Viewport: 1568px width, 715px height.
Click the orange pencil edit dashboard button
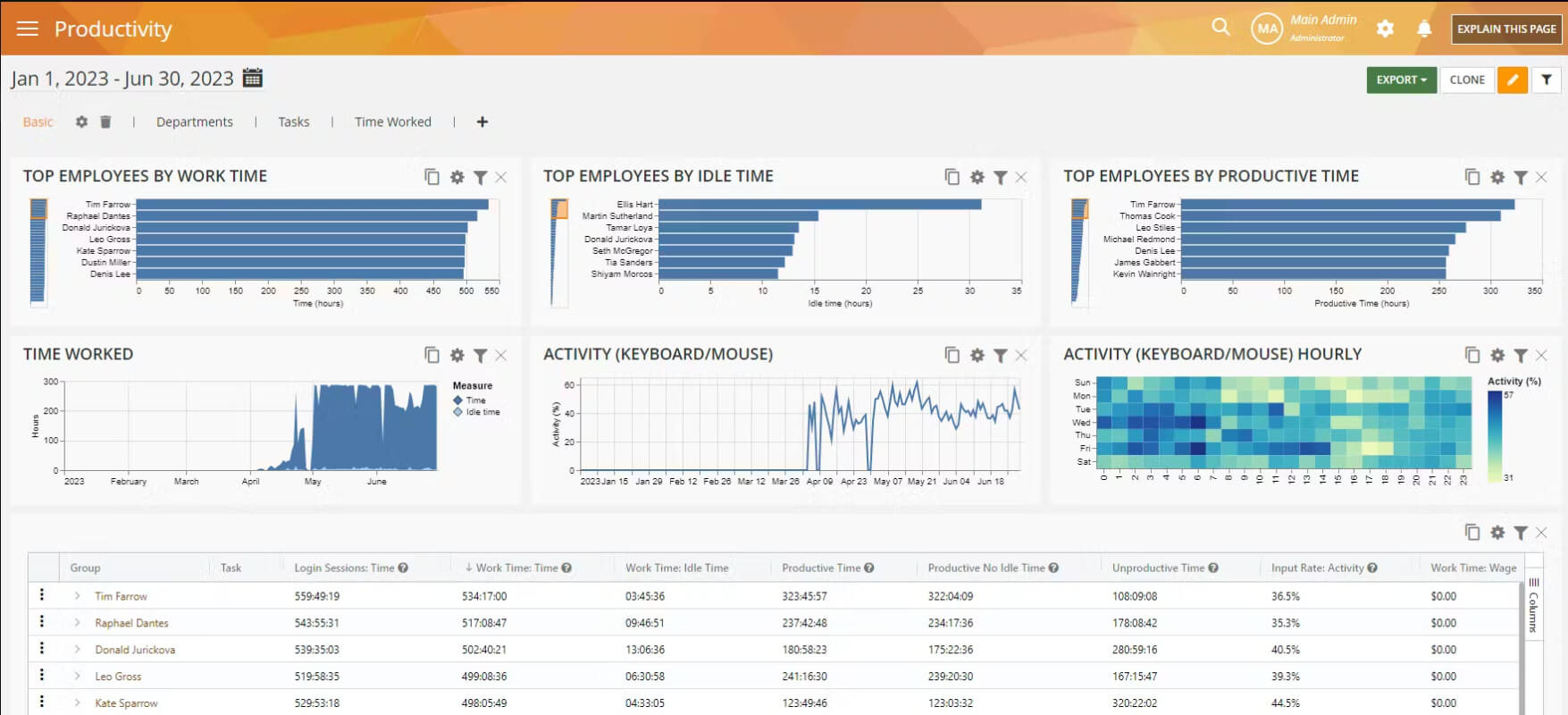click(1513, 80)
